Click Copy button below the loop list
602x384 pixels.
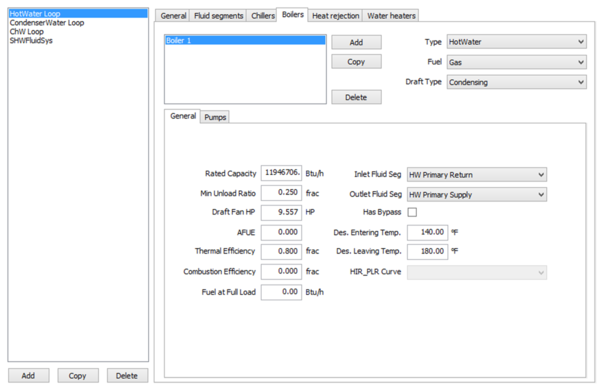tap(78, 376)
